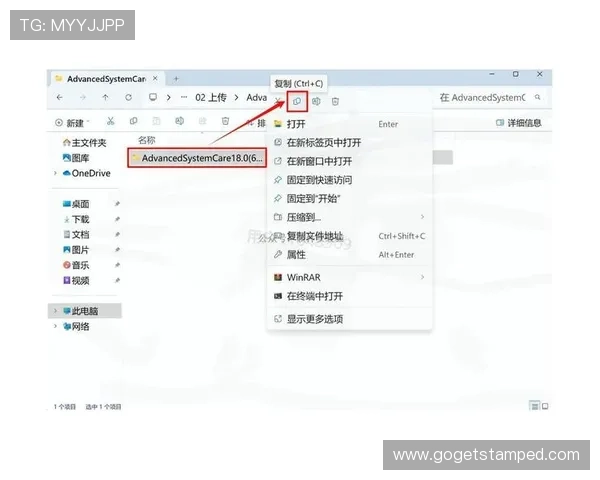Show collapsed breadcrumb locations via the ellipsis
The height and width of the screenshot is (480, 600).
point(184,97)
